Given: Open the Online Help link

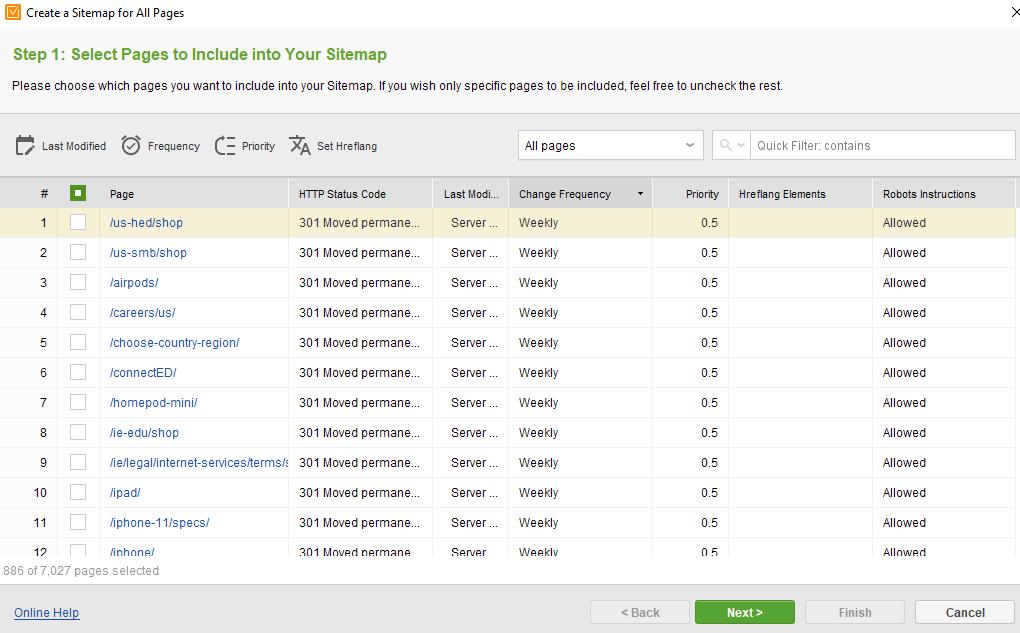Looking at the screenshot, I should click(x=47, y=612).
